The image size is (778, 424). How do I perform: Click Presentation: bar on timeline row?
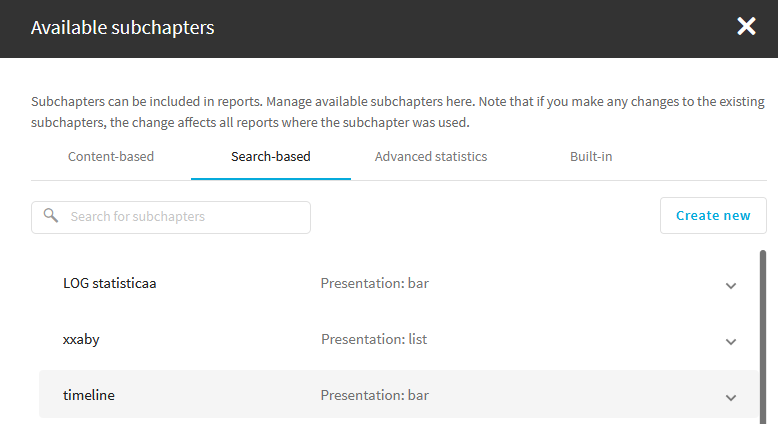point(375,395)
